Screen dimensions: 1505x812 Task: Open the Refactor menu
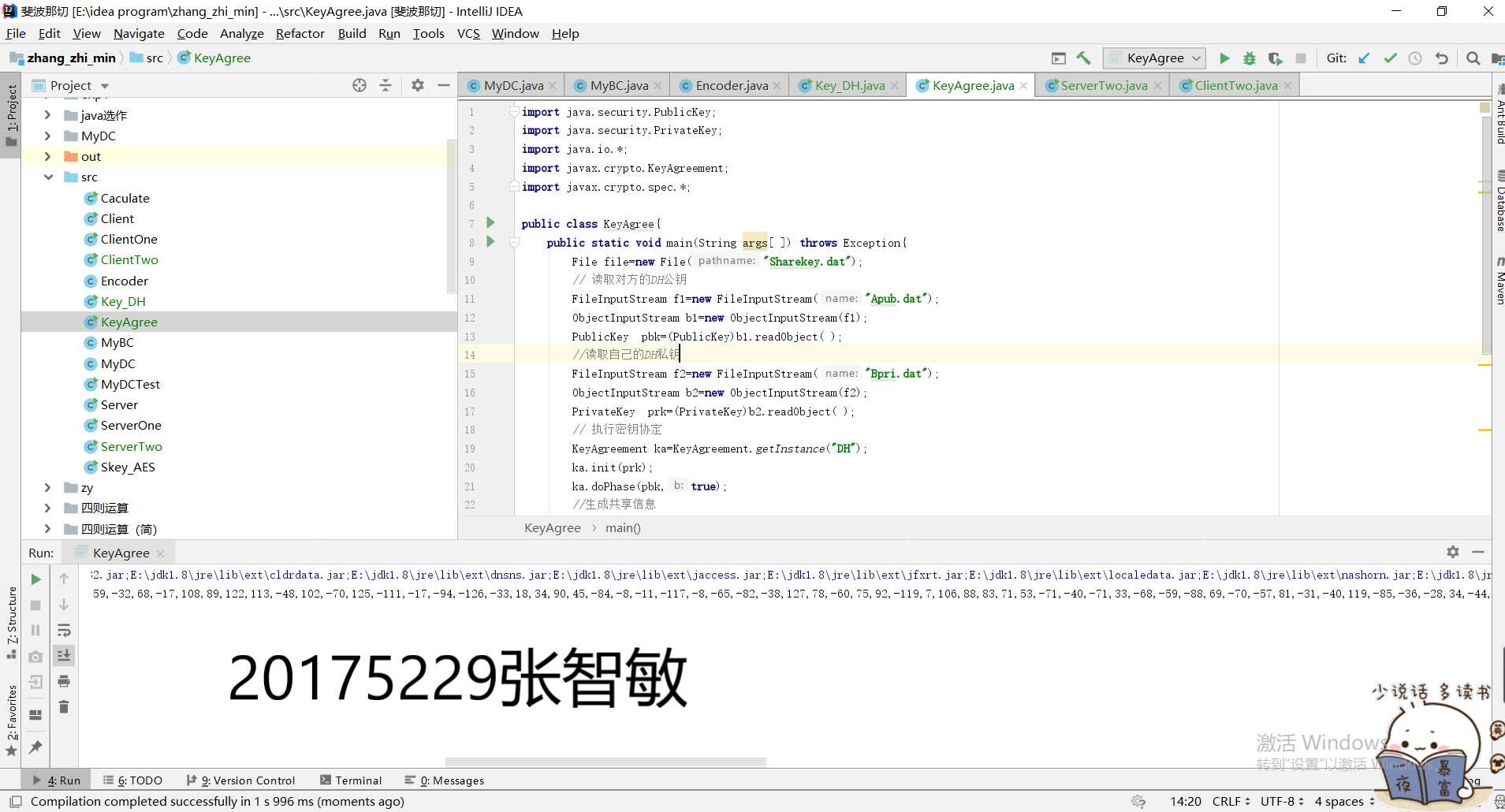click(x=300, y=33)
